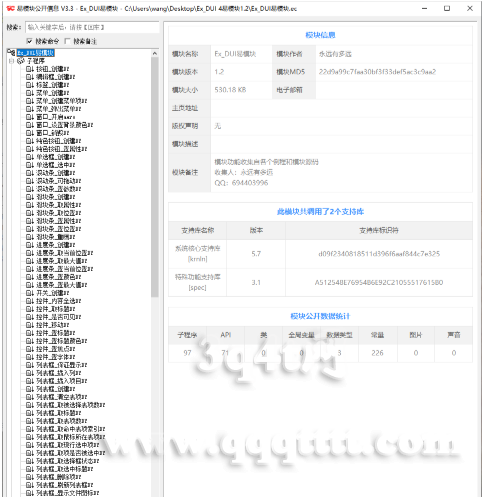Select the 滚动条_创建 tree row
The width and height of the screenshot is (484, 497).
(55, 173)
